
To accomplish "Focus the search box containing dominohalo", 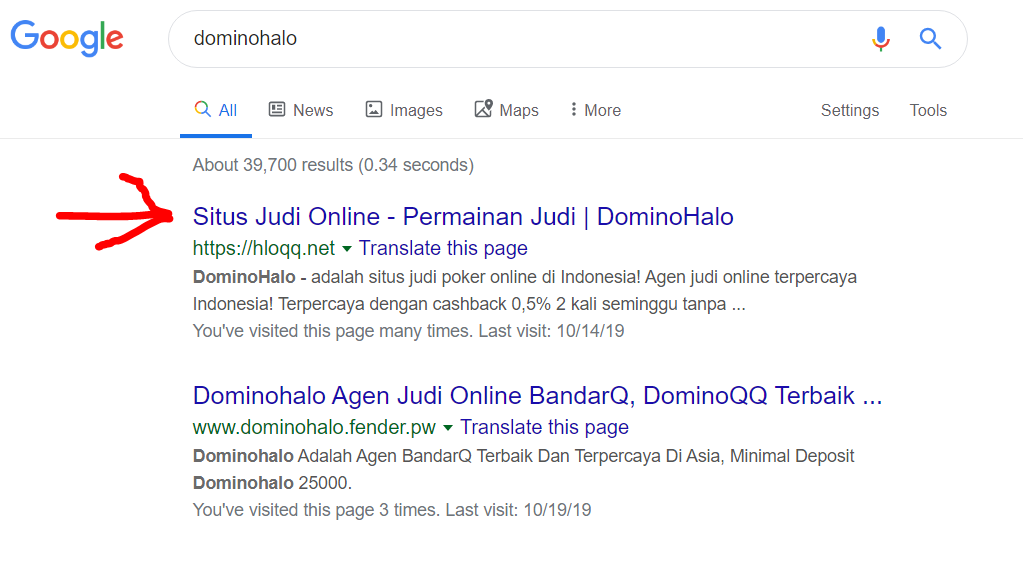I will (x=568, y=38).
